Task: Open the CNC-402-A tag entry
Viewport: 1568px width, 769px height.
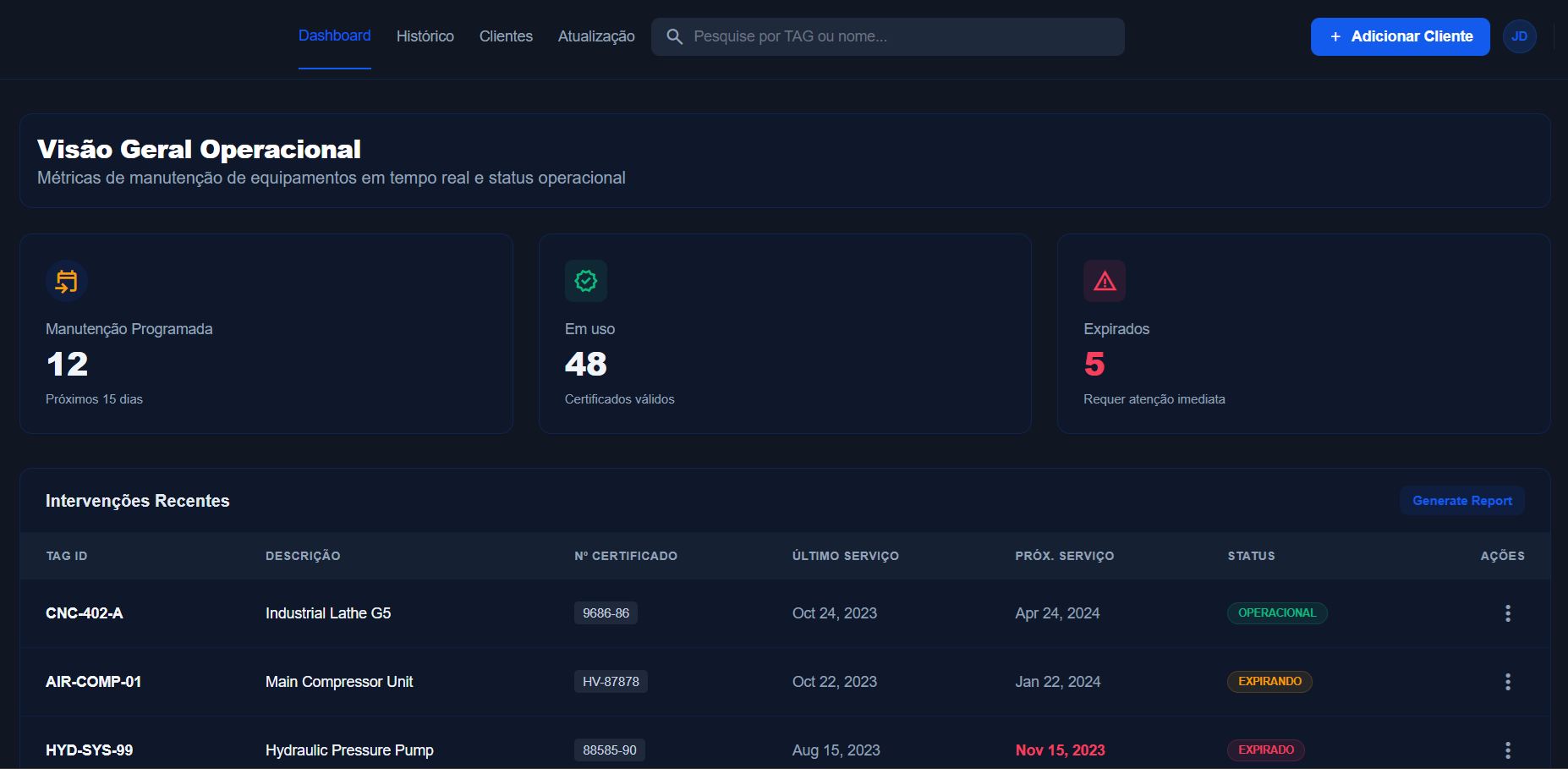Action: click(x=85, y=613)
